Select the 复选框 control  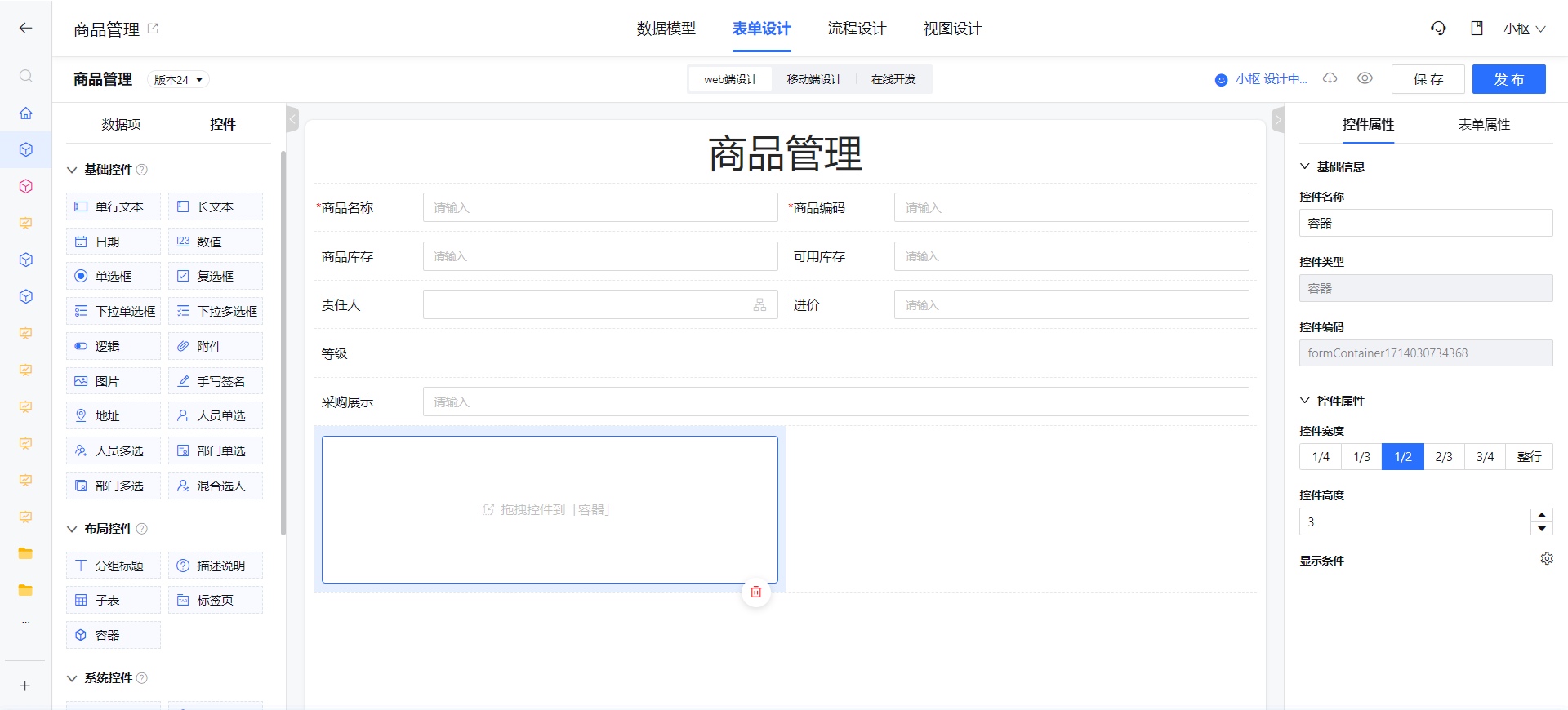click(x=216, y=276)
